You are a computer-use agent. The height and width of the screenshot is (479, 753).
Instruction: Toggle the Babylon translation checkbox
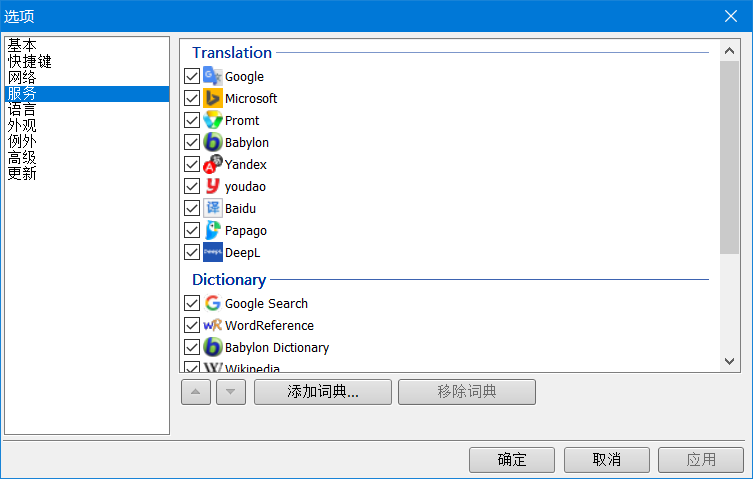(x=192, y=142)
